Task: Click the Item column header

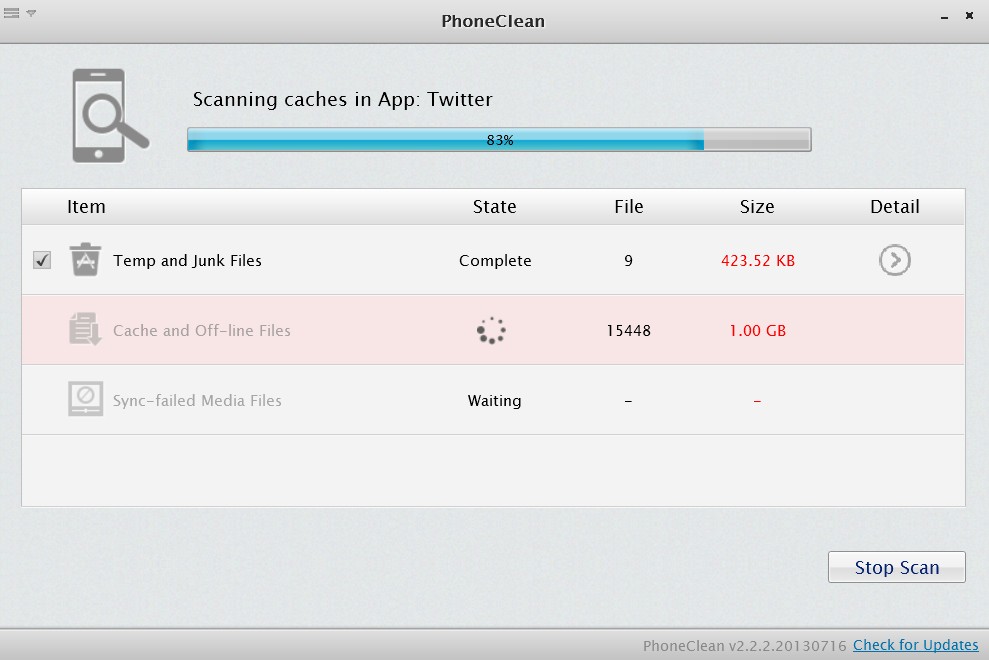Action: [x=86, y=206]
